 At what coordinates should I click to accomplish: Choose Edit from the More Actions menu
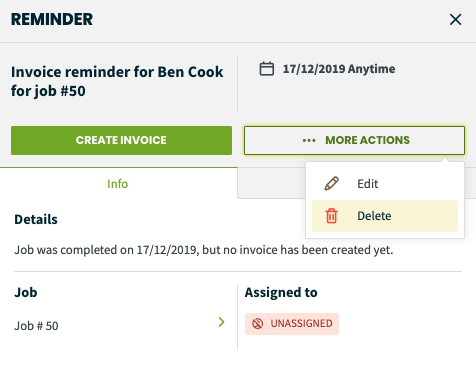[x=385, y=184]
